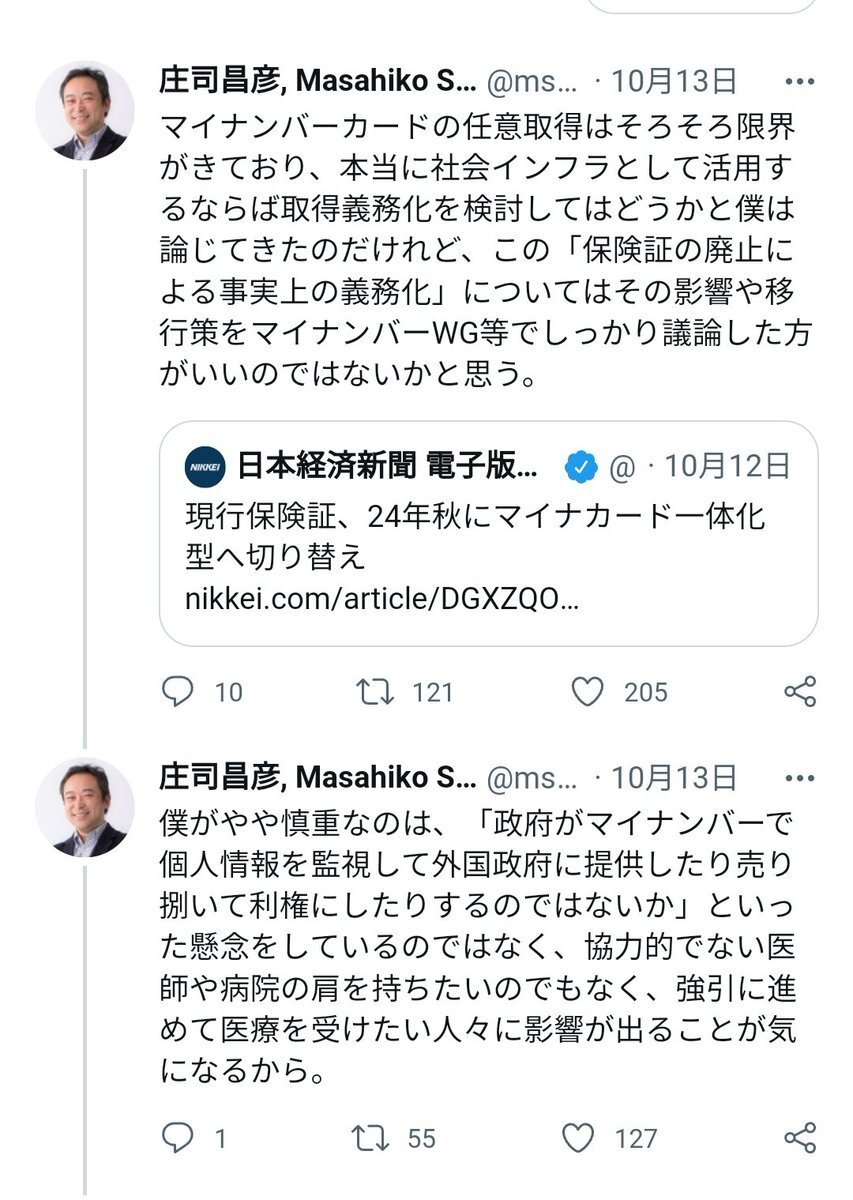Open first tweet author's profile picture
853x1200 pixels.
tap(85, 113)
